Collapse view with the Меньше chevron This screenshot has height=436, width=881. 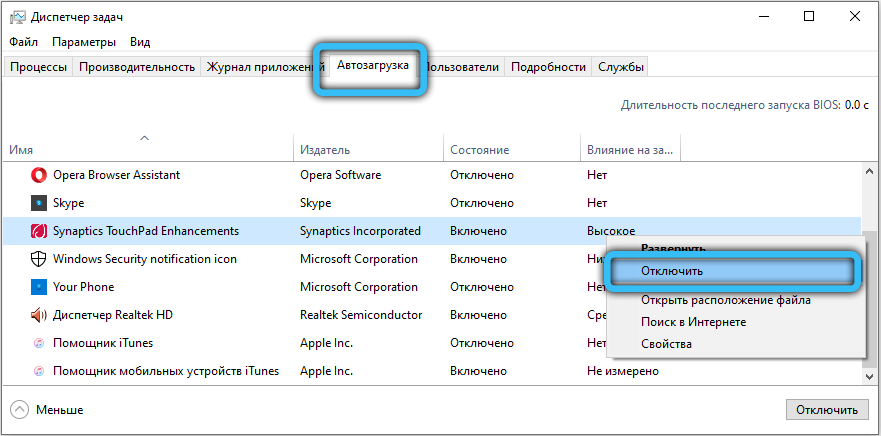pyautogui.click(x=20, y=410)
